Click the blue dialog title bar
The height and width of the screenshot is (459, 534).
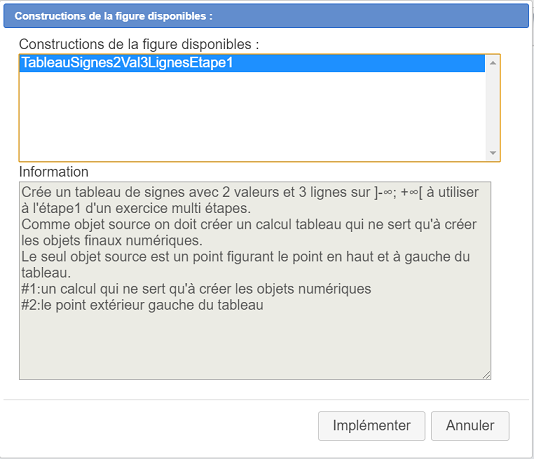click(x=266, y=16)
